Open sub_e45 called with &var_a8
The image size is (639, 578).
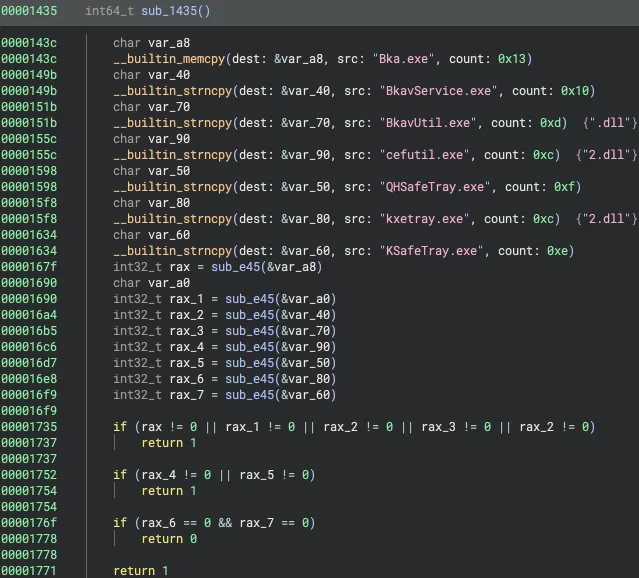(x=236, y=267)
